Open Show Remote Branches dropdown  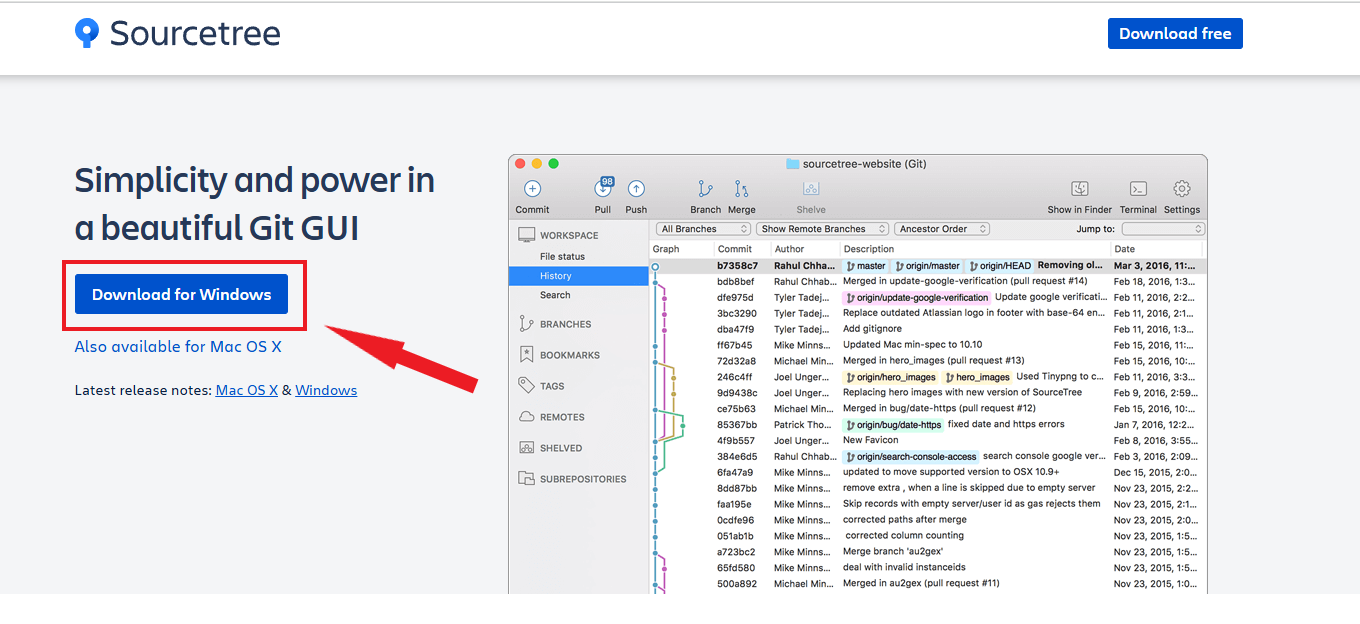(x=822, y=229)
